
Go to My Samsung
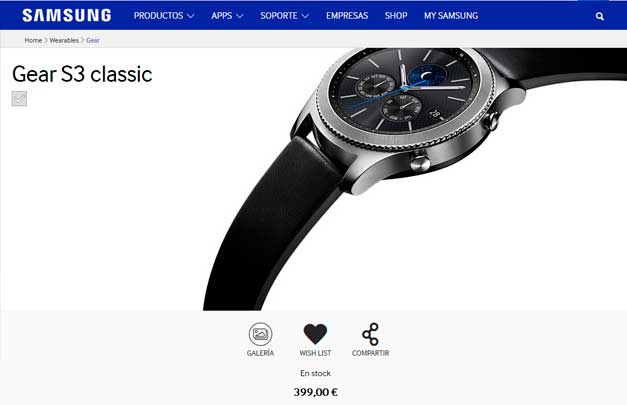(451, 16)
